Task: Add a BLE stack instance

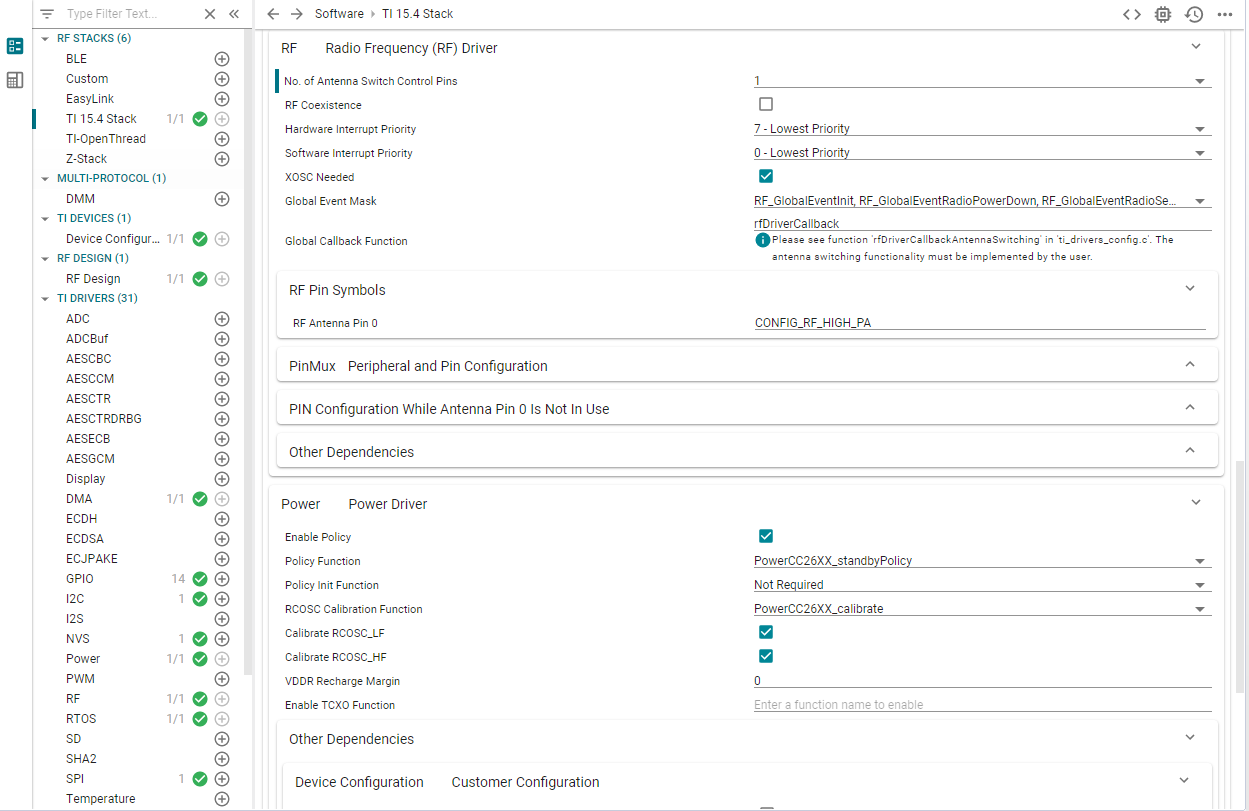Action: 222,59
